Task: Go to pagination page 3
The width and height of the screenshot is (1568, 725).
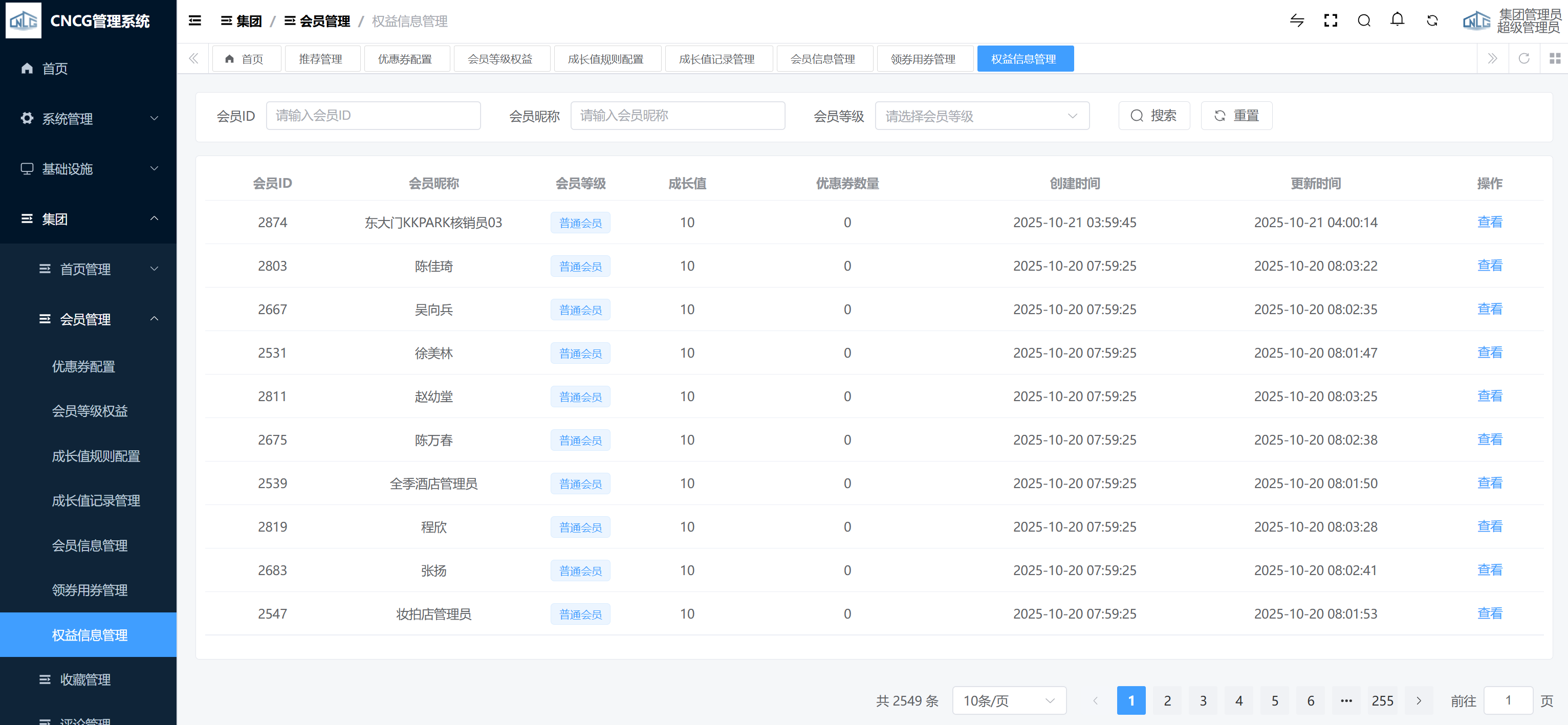Action: pyautogui.click(x=1203, y=700)
